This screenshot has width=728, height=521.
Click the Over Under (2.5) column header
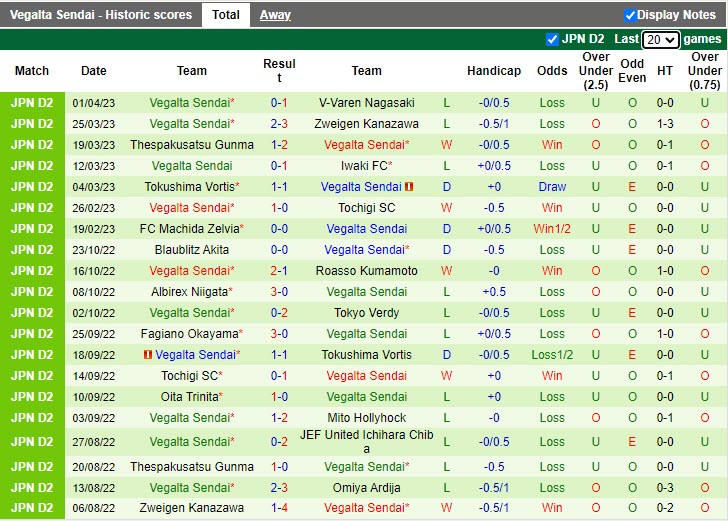coord(596,71)
